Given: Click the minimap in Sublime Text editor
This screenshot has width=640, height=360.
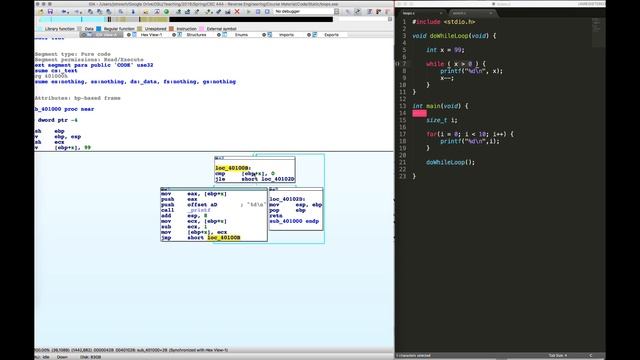Looking at the screenshot, I should 597,33.
